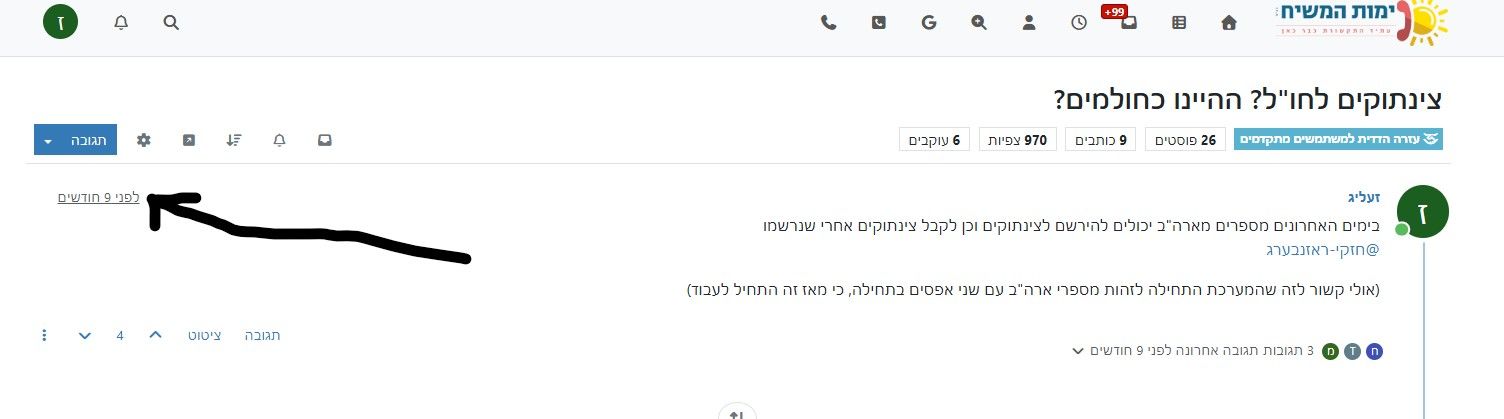Mark topic unread with the inbox icon
Image resolution: width=1504 pixels, height=419 pixels.
tap(325, 140)
